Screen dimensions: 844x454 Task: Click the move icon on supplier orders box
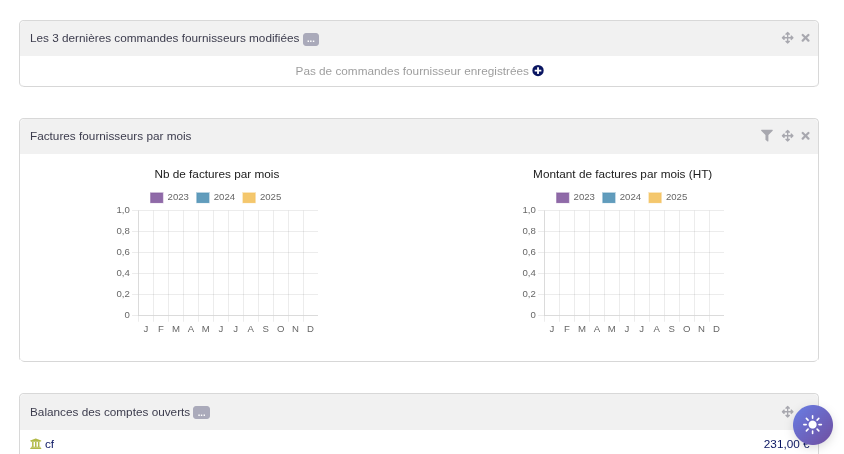pos(787,38)
